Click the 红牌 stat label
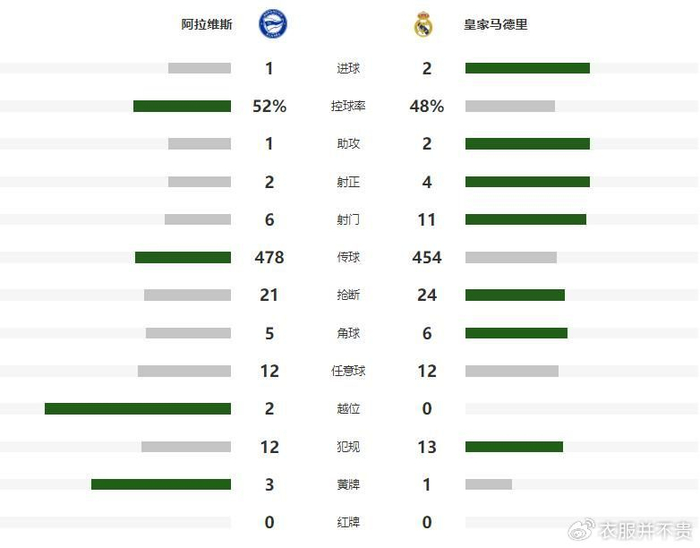This screenshot has height=548, width=700. click(x=349, y=523)
